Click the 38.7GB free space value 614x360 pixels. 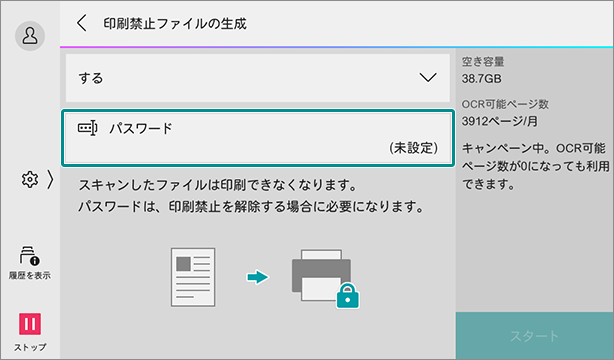pos(481,79)
